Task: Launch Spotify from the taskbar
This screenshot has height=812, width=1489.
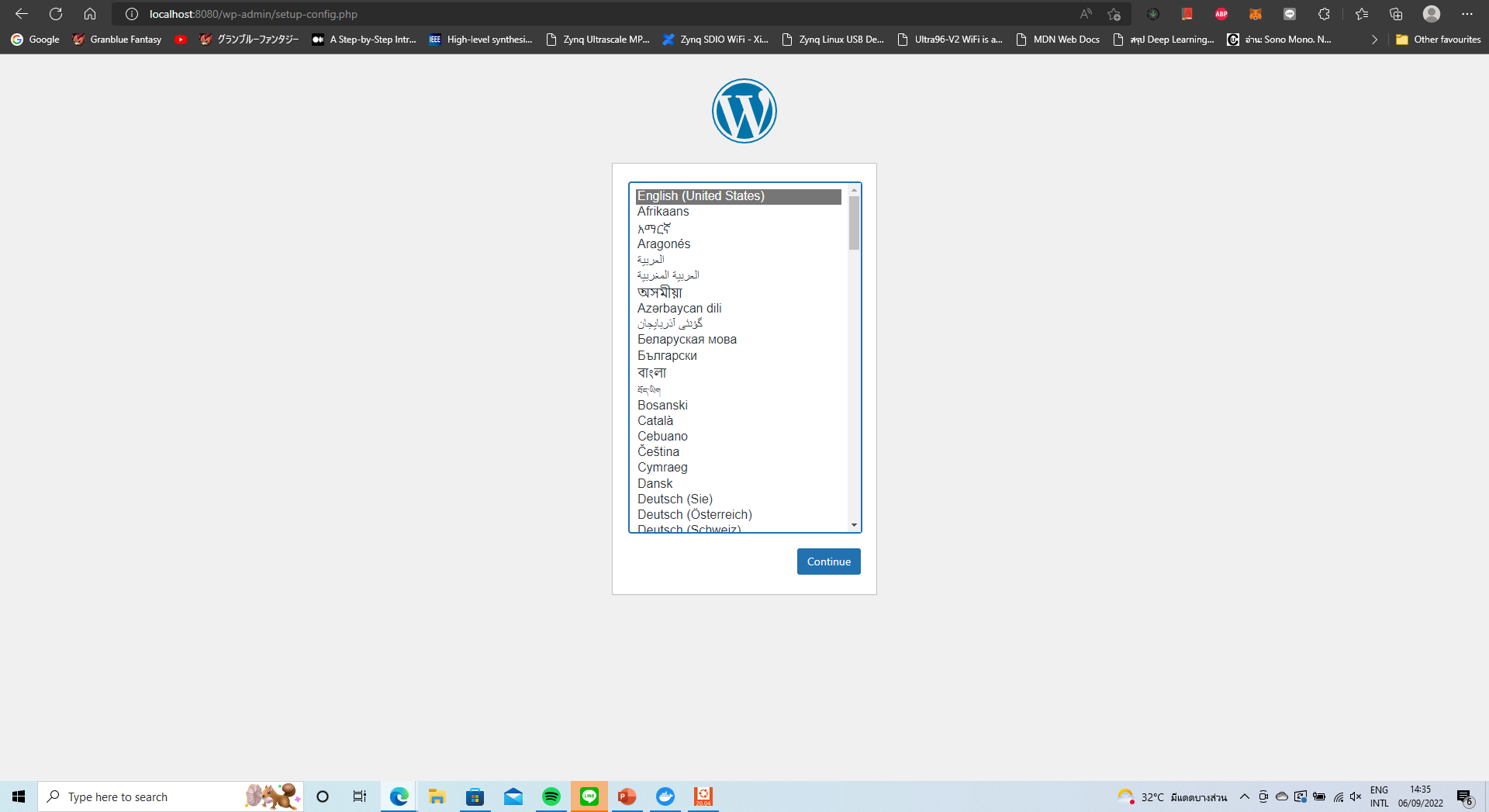Action: 551,796
